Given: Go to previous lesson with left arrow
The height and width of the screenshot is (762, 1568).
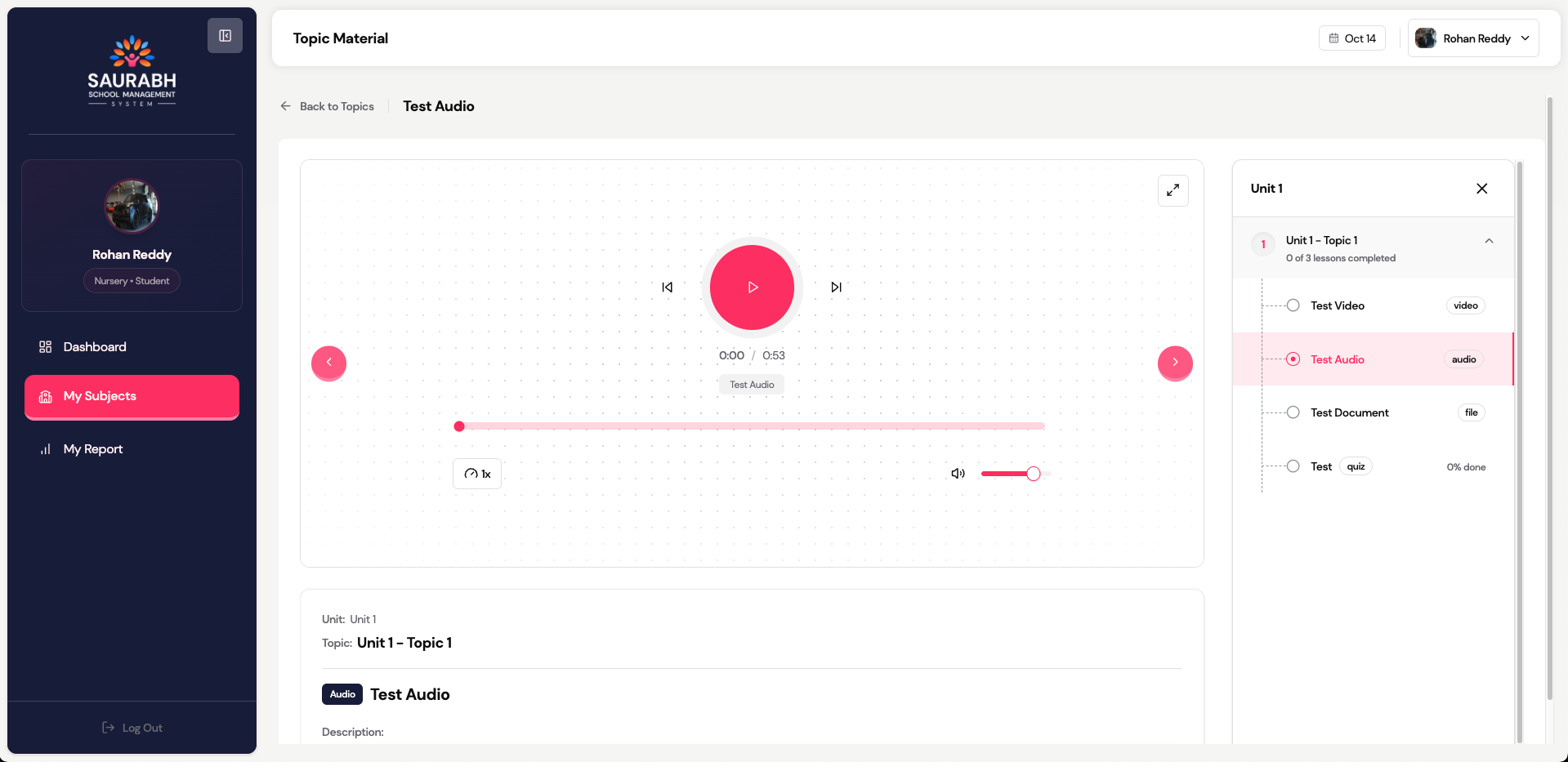Looking at the screenshot, I should coord(329,363).
